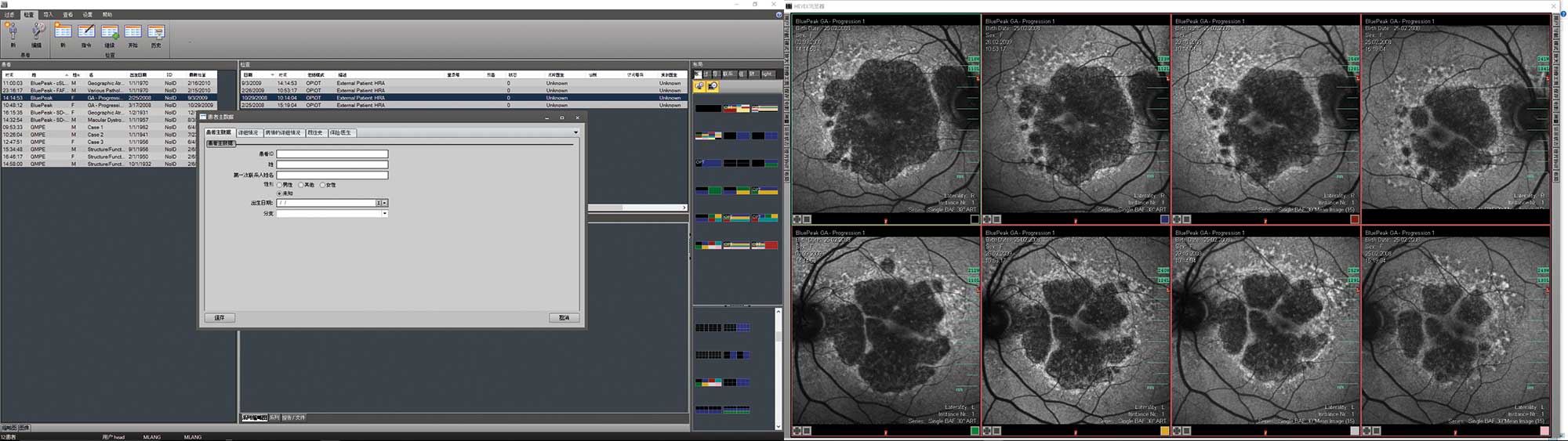Image resolution: width=1568 pixels, height=441 pixels.
Task: Click the edit patient (编辑) icon
Action: pyautogui.click(x=37, y=32)
